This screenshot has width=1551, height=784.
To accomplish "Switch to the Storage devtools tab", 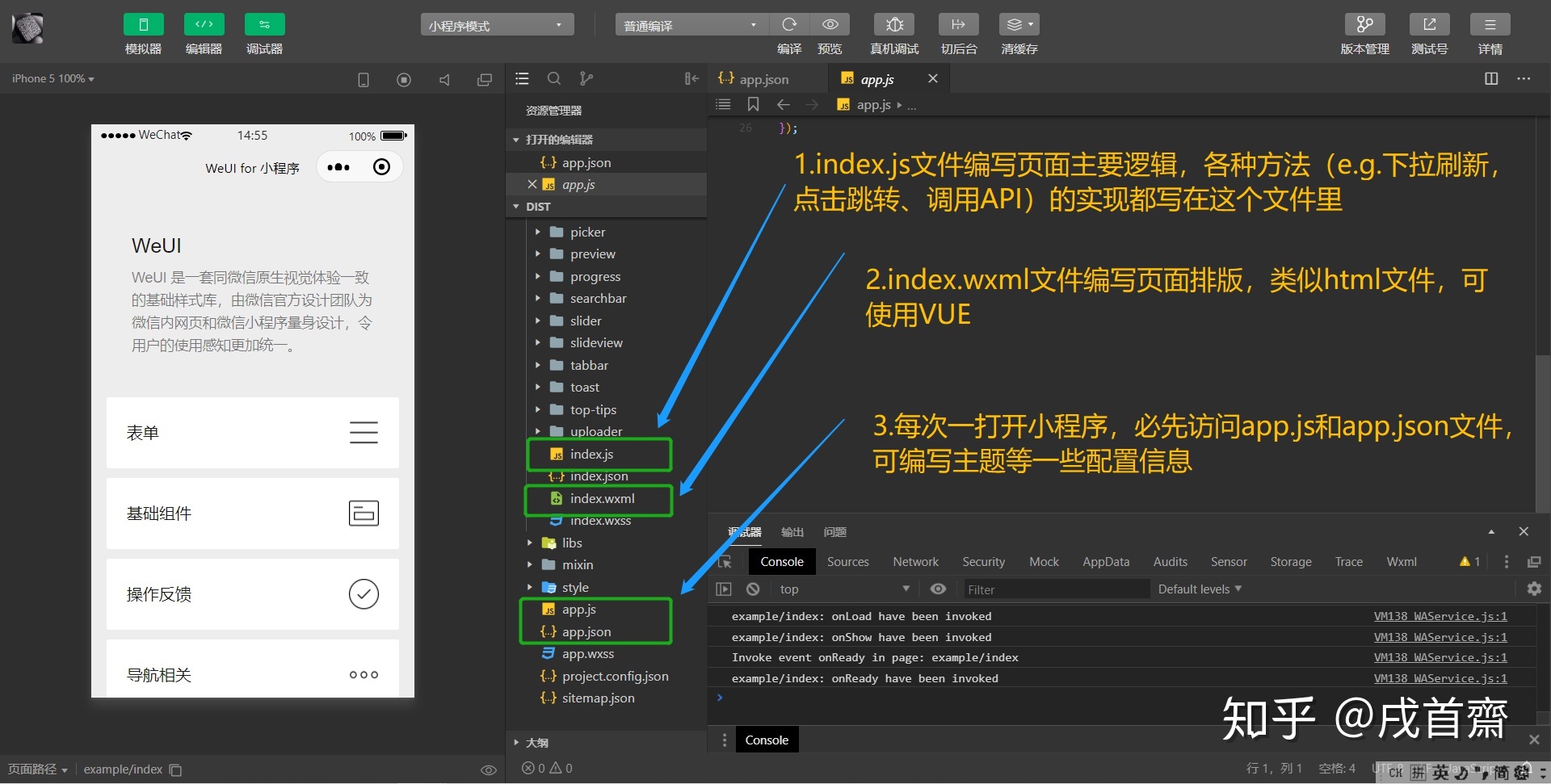I will tap(1290, 561).
